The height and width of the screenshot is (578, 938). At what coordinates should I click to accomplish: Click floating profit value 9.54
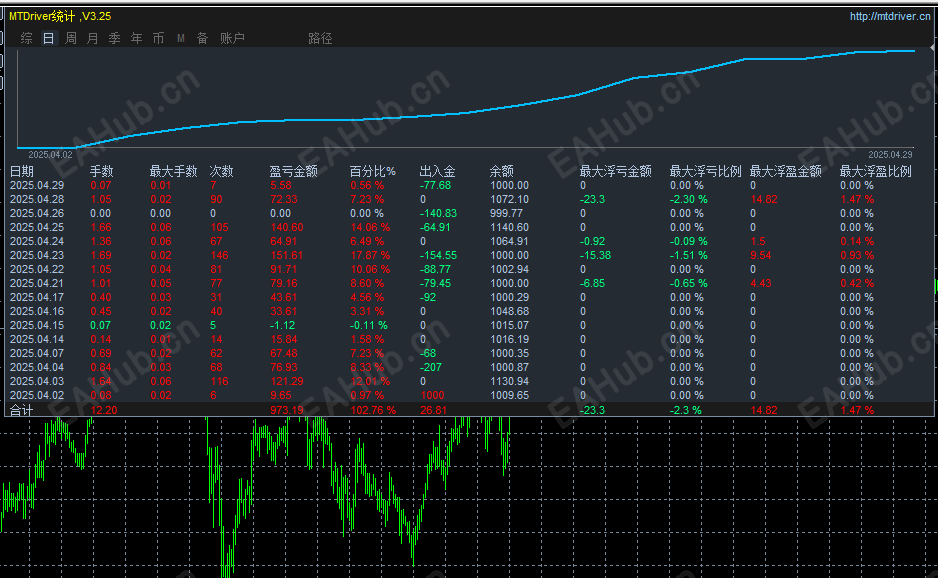(760, 255)
